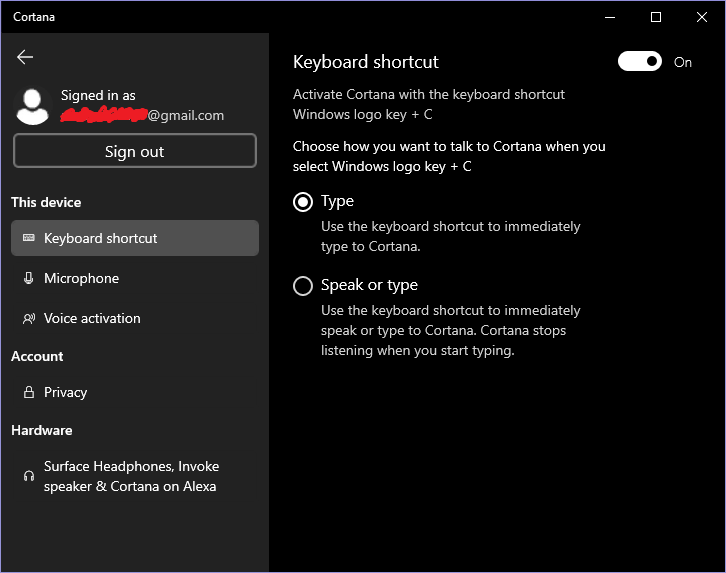Screen dimensions: 726x573
Task: Click the headphones icon under Hardware
Action: [x=29, y=476]
